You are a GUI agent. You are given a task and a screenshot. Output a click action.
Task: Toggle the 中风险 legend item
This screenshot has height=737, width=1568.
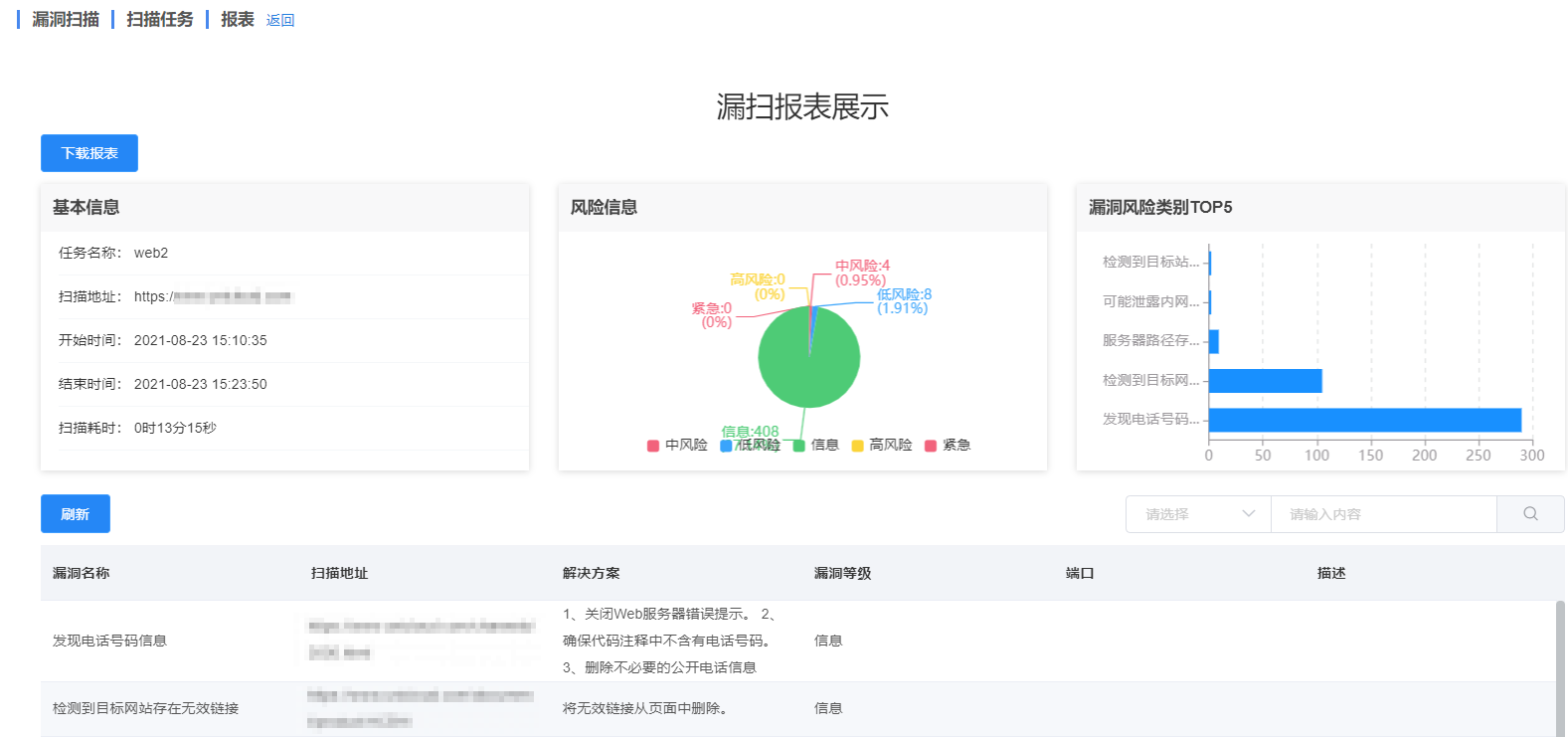[x=677, y=446]
